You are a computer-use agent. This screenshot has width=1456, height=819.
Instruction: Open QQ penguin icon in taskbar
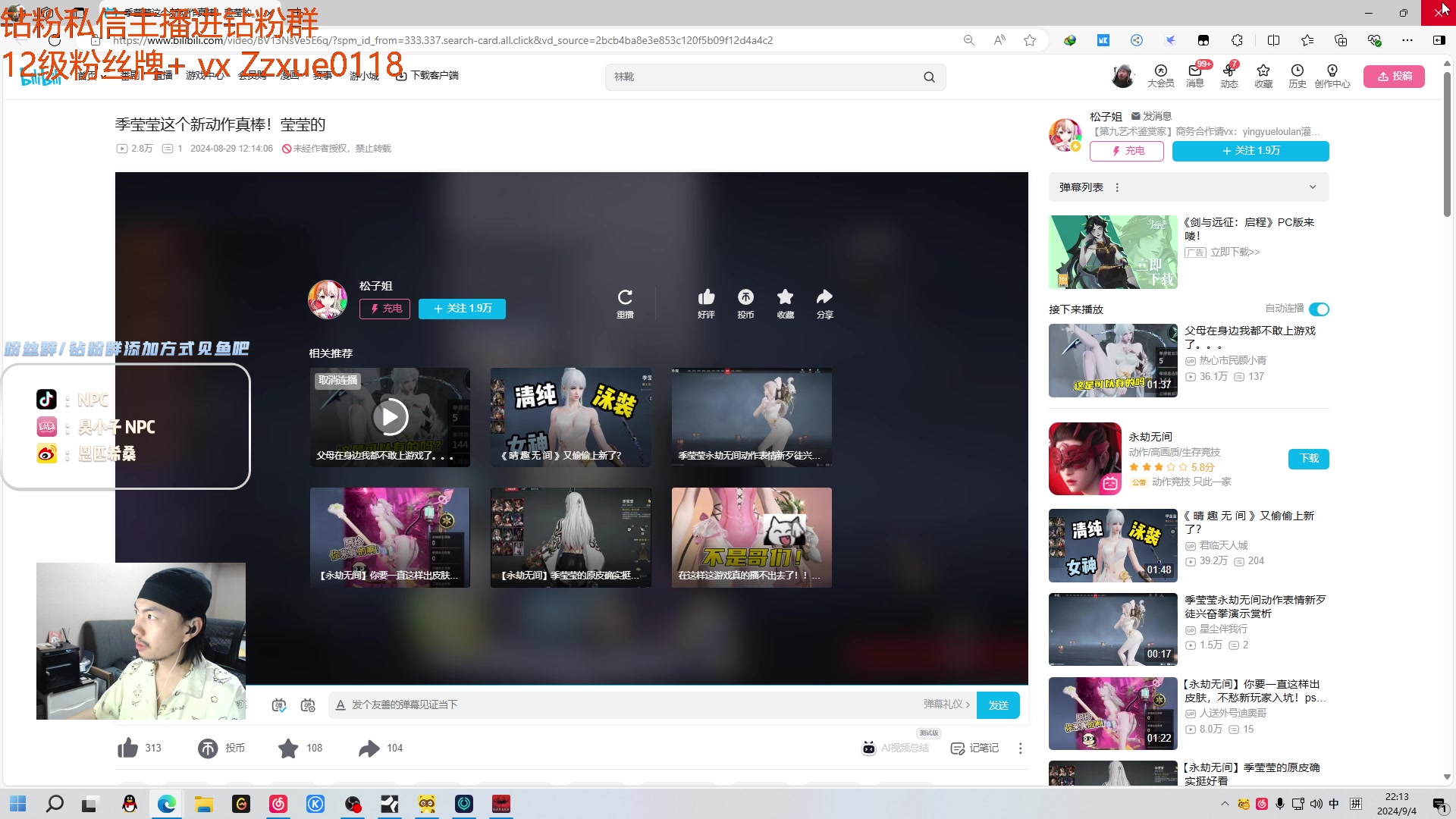(130, 804)
